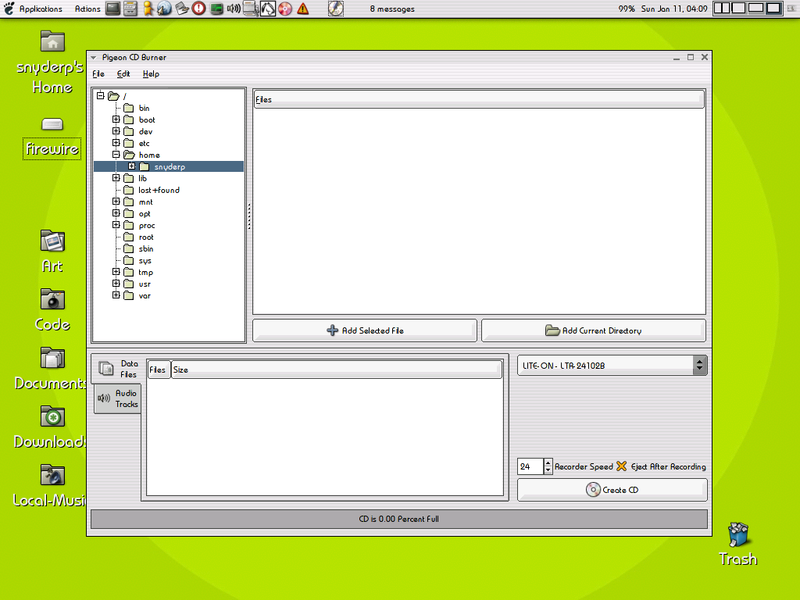Image resolution: width=800 pixels, height=600 pixels.
Task: Click the red exclamation circle panel icon
Action: pos(198,9)
